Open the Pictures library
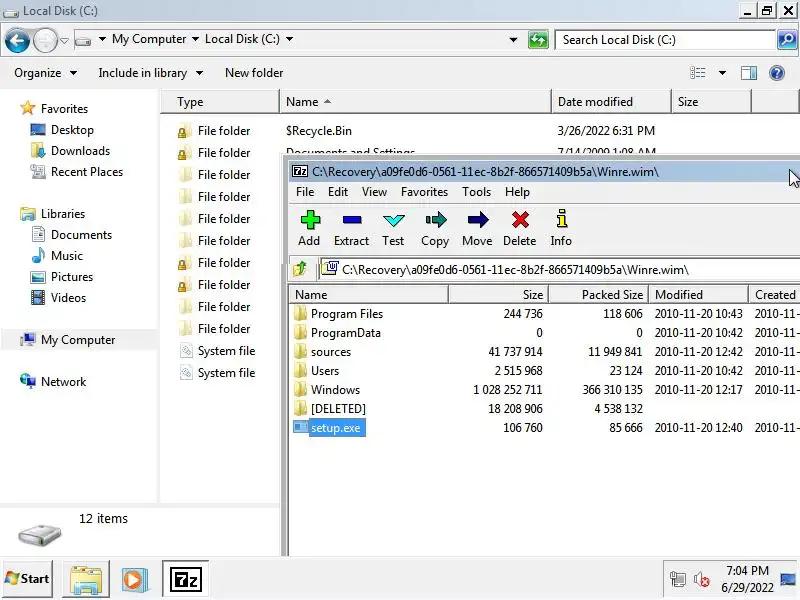 62,277
